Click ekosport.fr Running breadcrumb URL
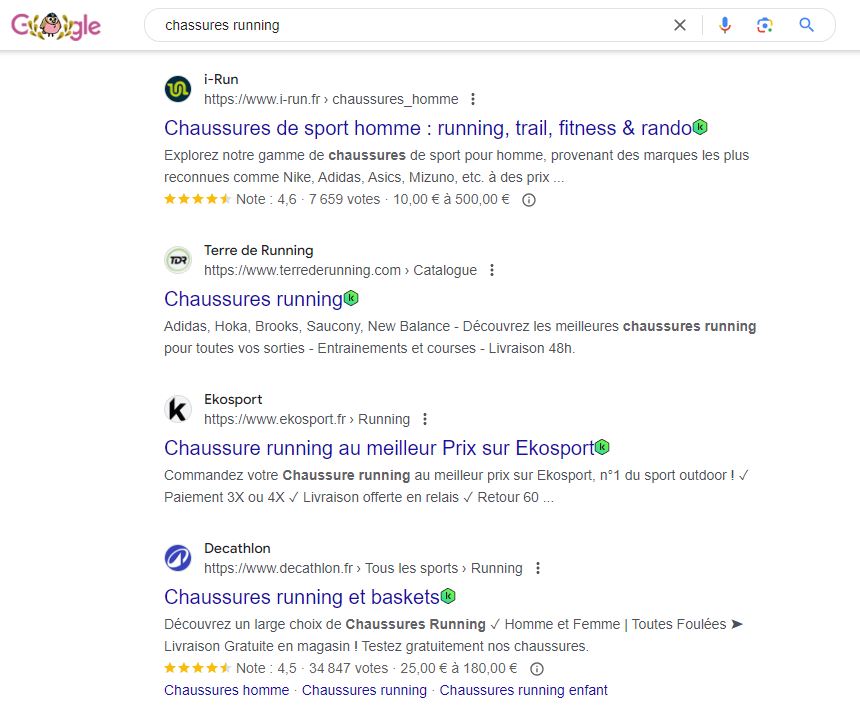 (x=307, y=419)
